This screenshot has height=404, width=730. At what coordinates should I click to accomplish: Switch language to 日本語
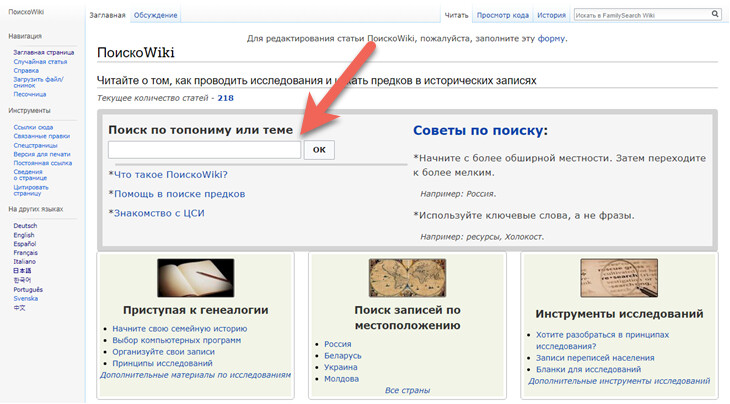point(22,270)
